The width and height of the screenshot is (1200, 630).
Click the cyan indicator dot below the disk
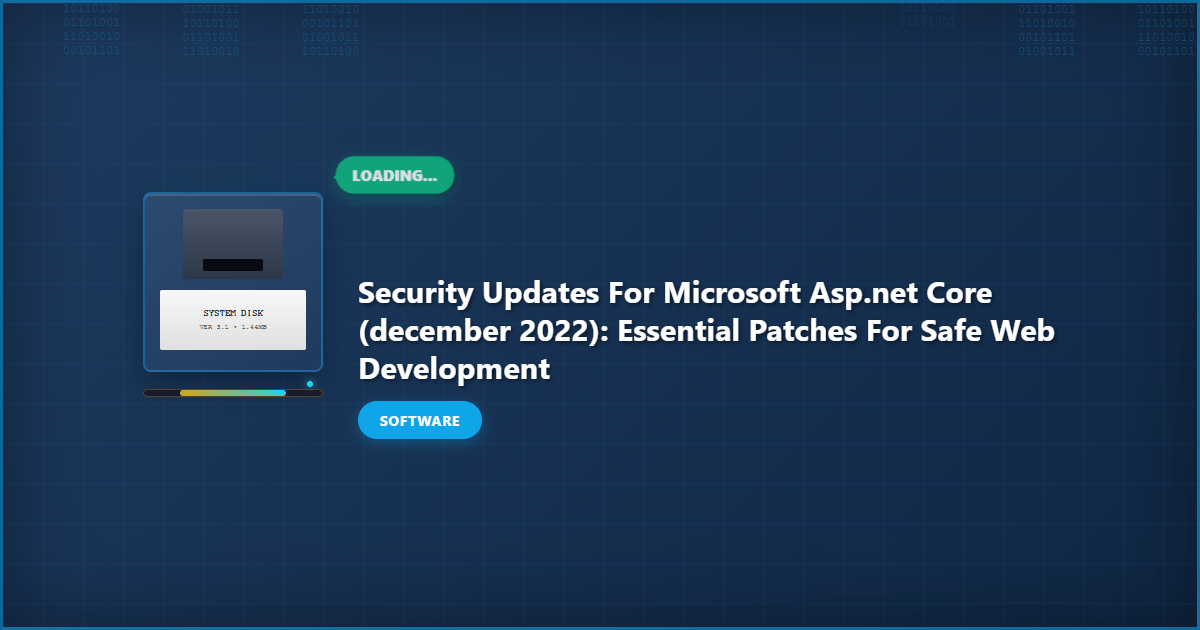tap(310, 384)
